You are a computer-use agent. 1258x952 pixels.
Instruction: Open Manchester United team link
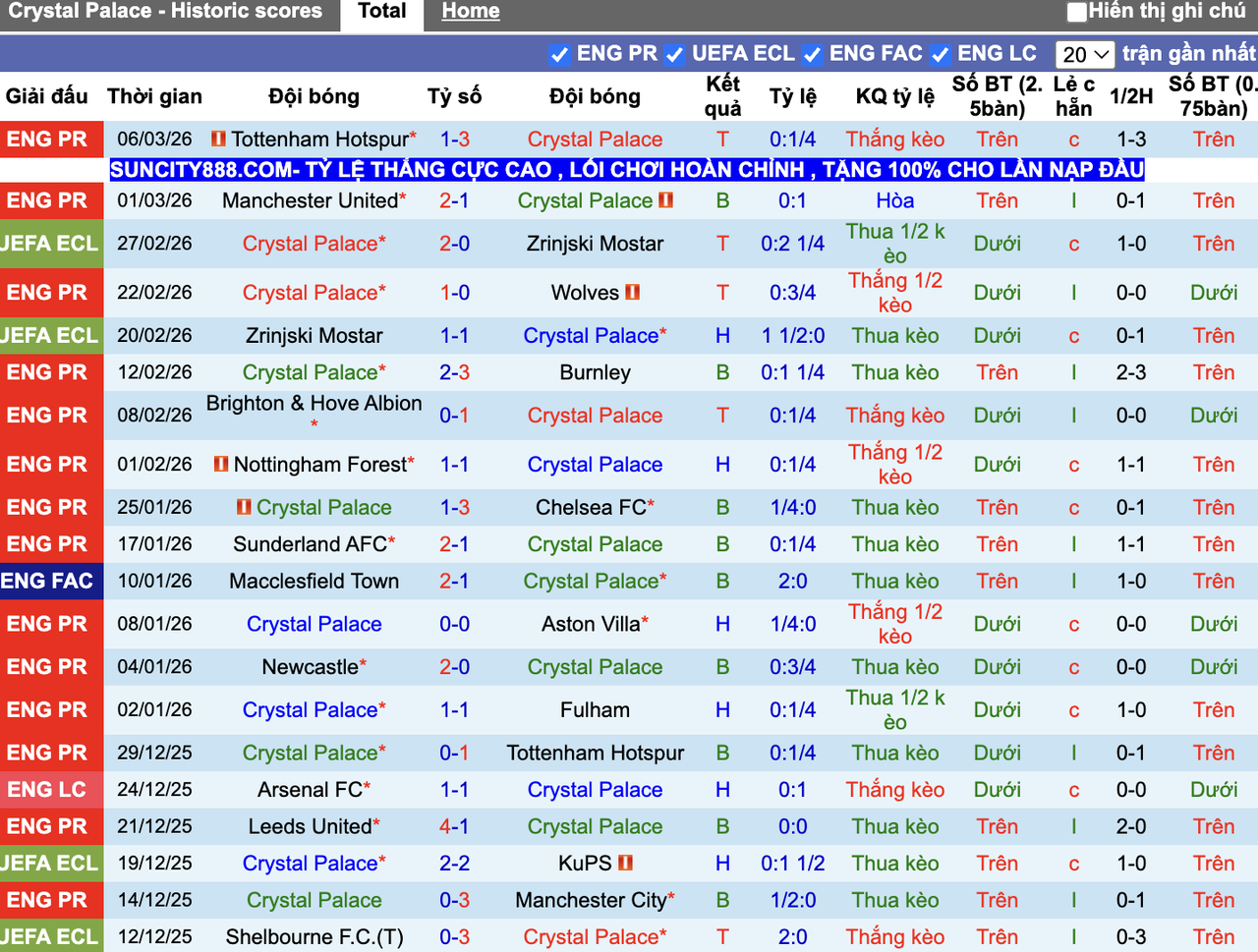[311, 200]
